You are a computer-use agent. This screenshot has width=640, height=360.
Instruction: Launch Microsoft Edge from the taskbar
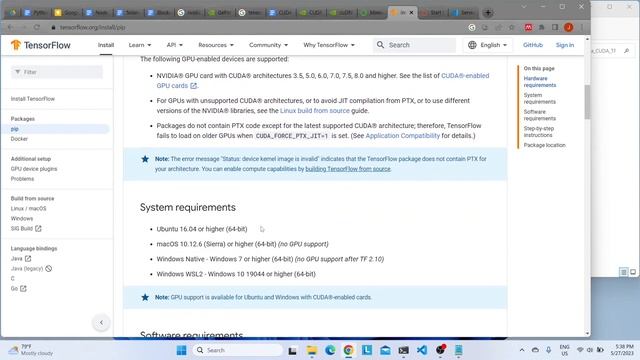click(x=330, y=350)
